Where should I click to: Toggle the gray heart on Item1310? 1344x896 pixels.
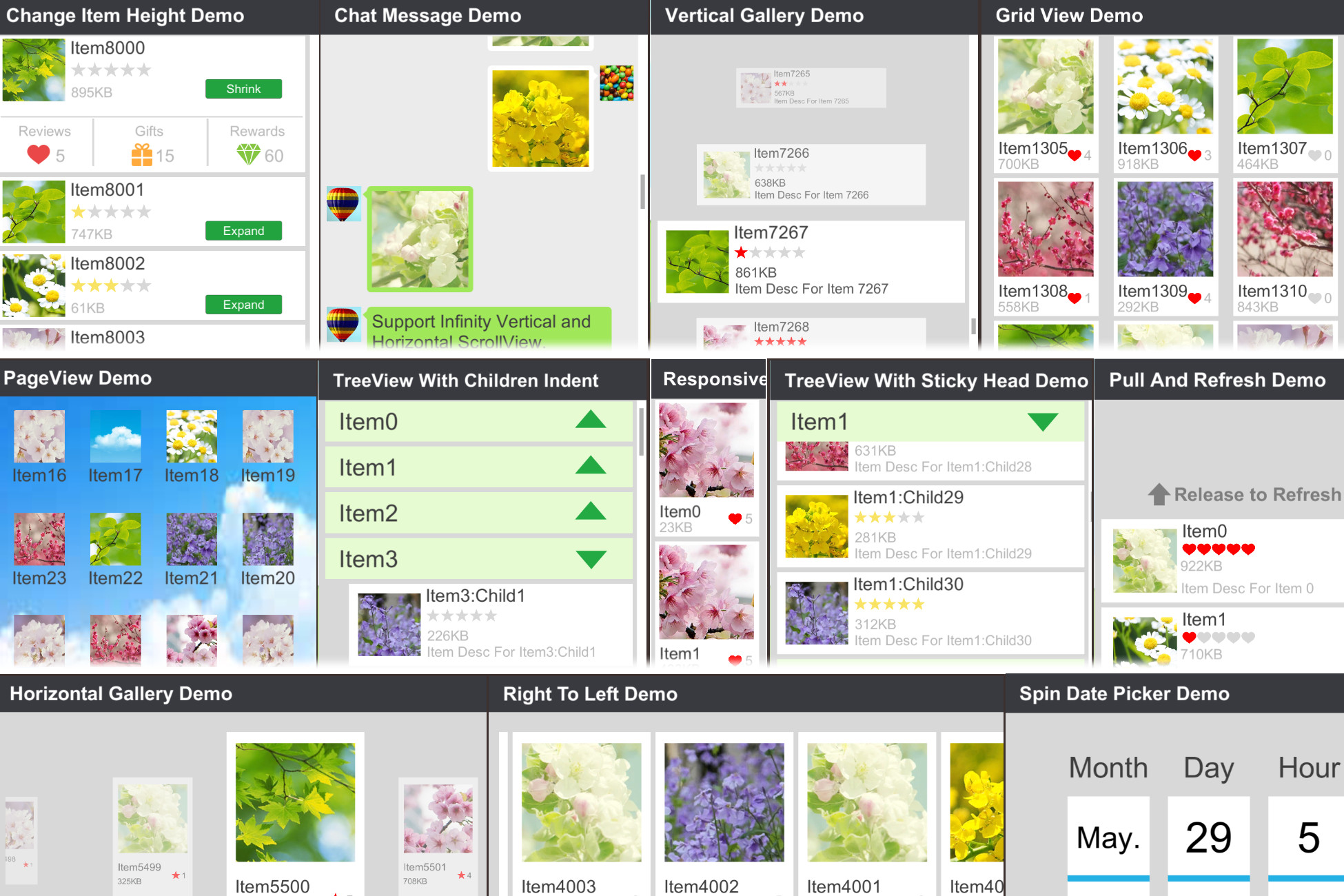[x=1314, y=298]
